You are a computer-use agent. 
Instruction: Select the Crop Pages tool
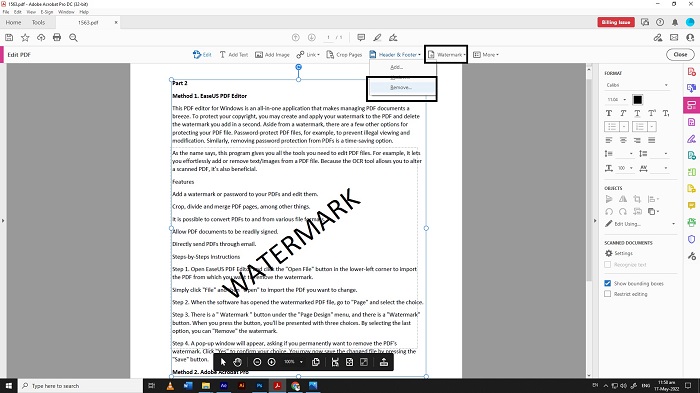click(x=344, y=54)
